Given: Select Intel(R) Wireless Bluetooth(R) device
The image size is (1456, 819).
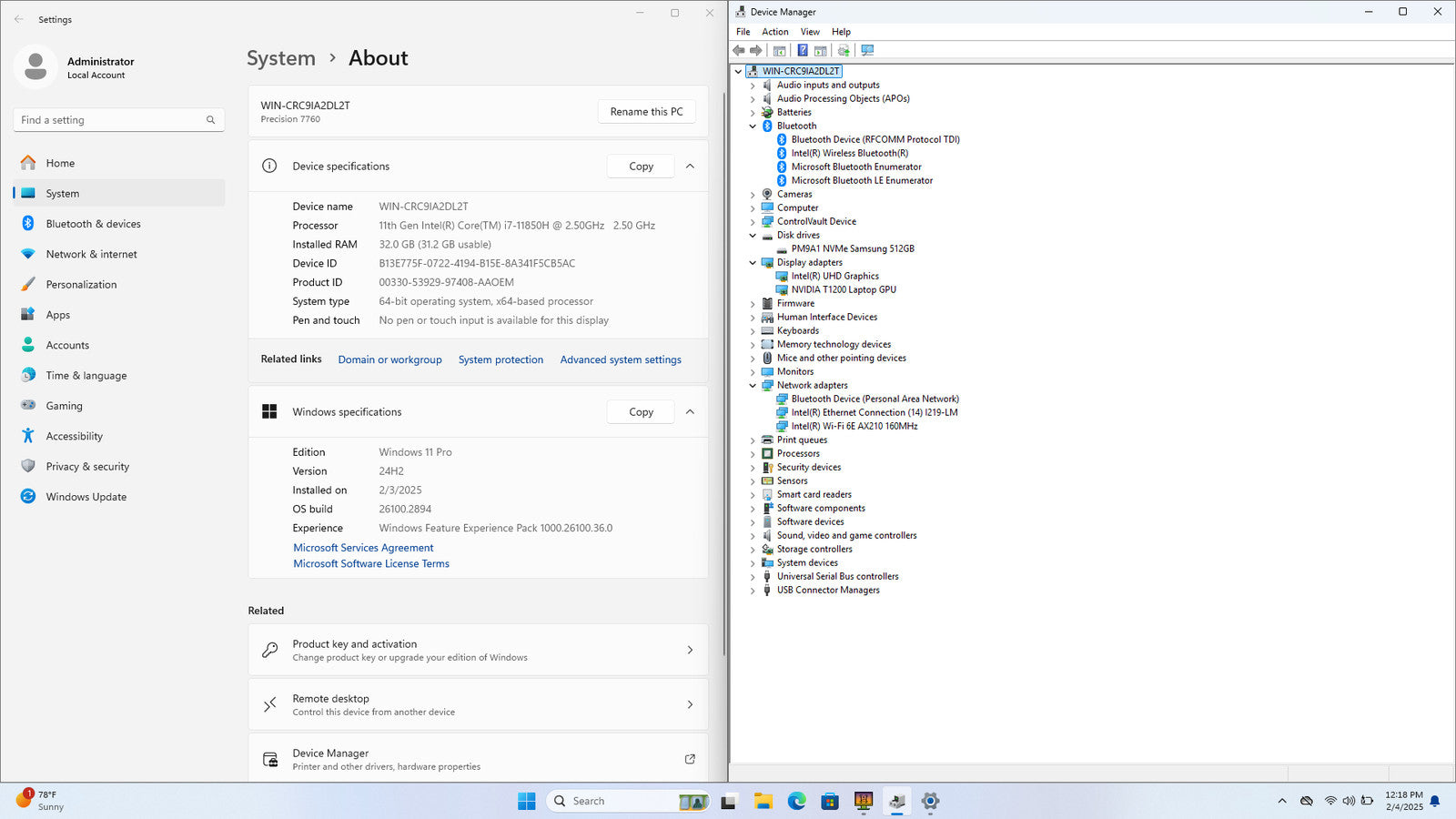Looking at the screenshot, I should click(x=849, y=153).
